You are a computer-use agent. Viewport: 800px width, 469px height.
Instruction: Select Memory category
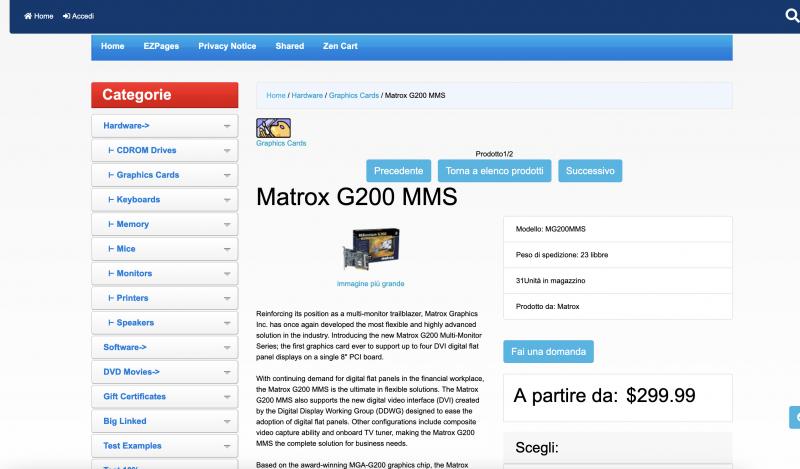tap(129, 224)
